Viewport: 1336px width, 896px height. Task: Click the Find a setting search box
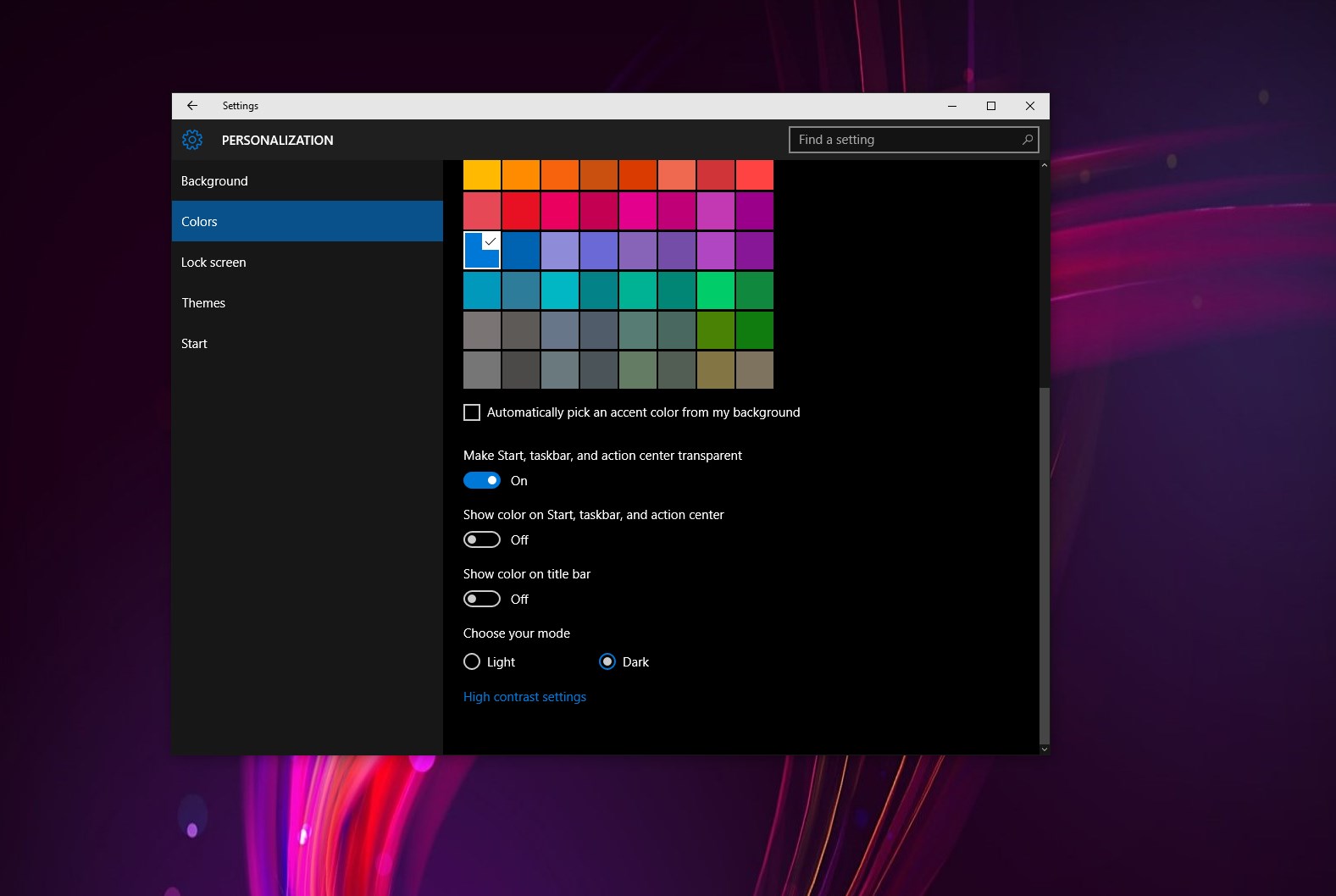pos(906,140)
